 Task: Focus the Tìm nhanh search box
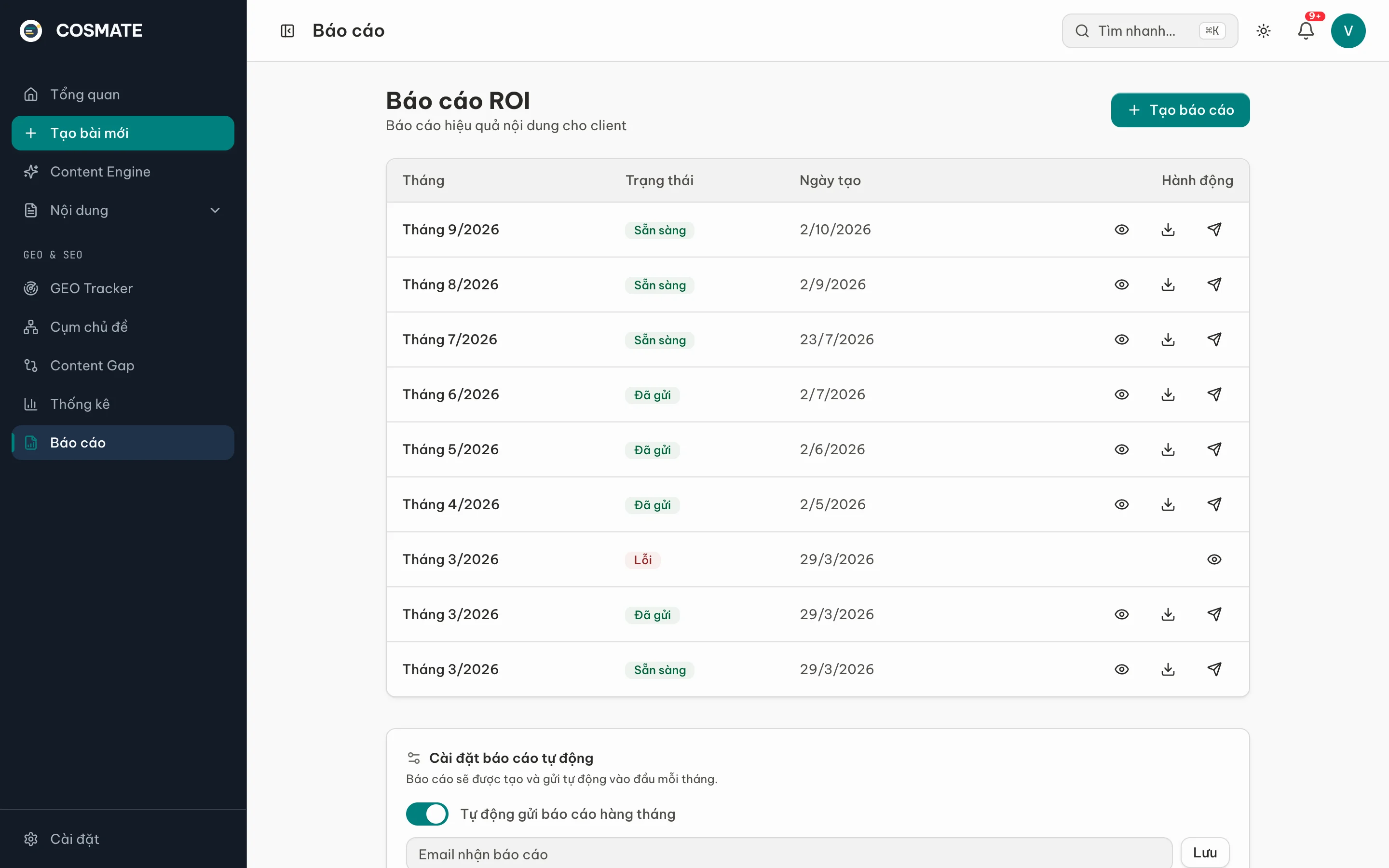pos(1150,30)
